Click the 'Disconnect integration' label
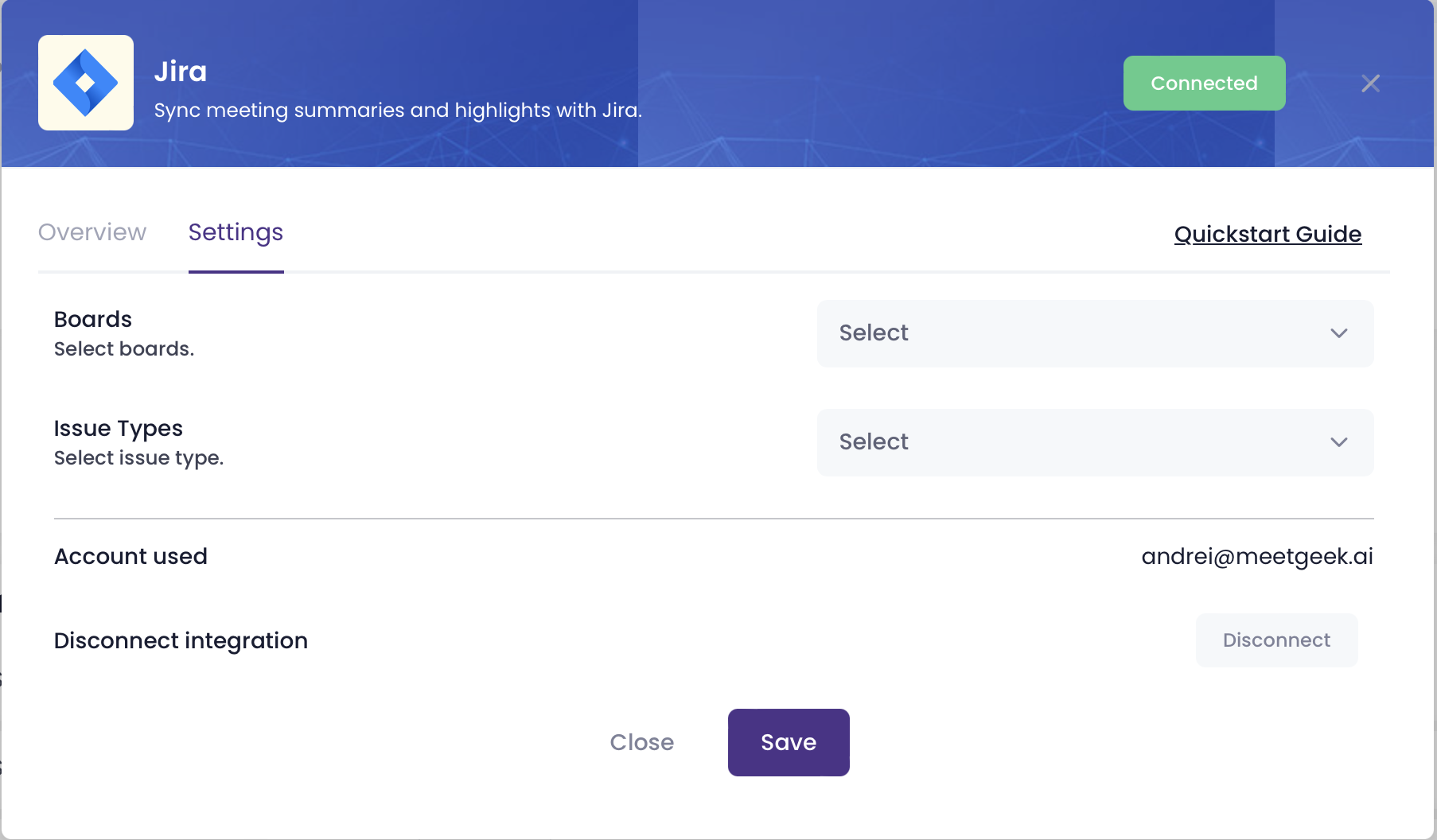1437x840 pixels. point(181,641)
